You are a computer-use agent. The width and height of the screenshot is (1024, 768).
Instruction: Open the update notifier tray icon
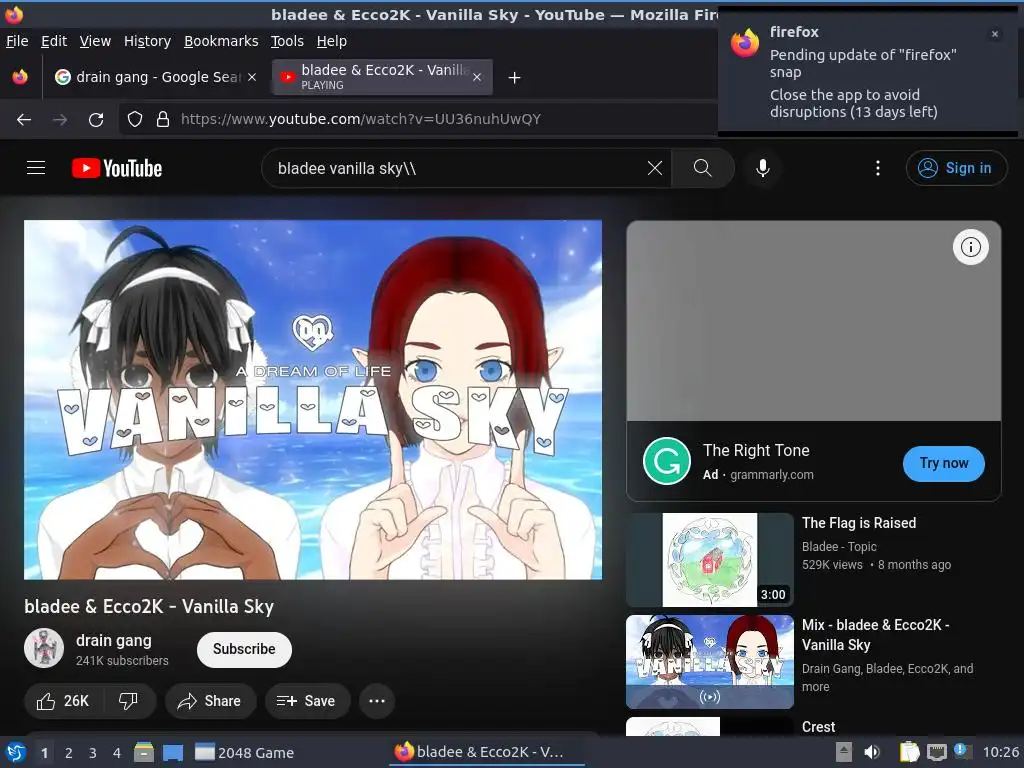(963, 751)
